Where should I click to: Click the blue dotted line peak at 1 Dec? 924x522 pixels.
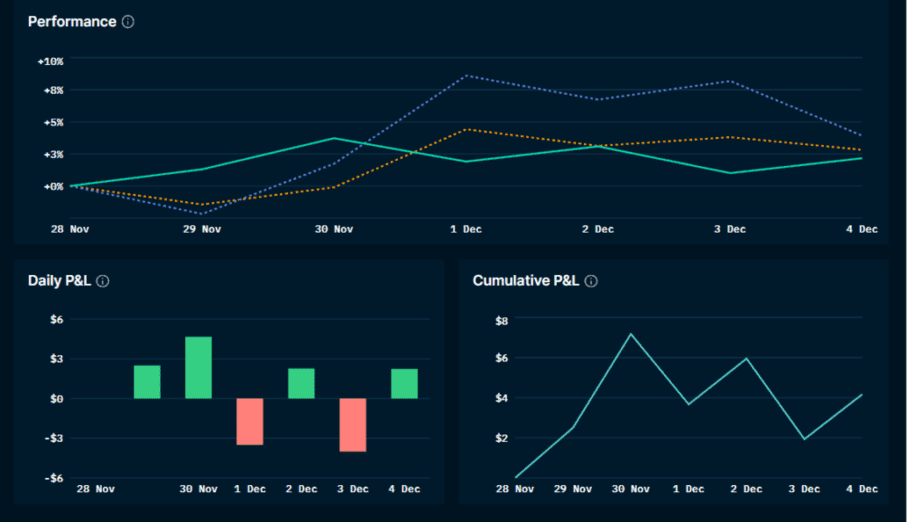(x=466, y=75)
